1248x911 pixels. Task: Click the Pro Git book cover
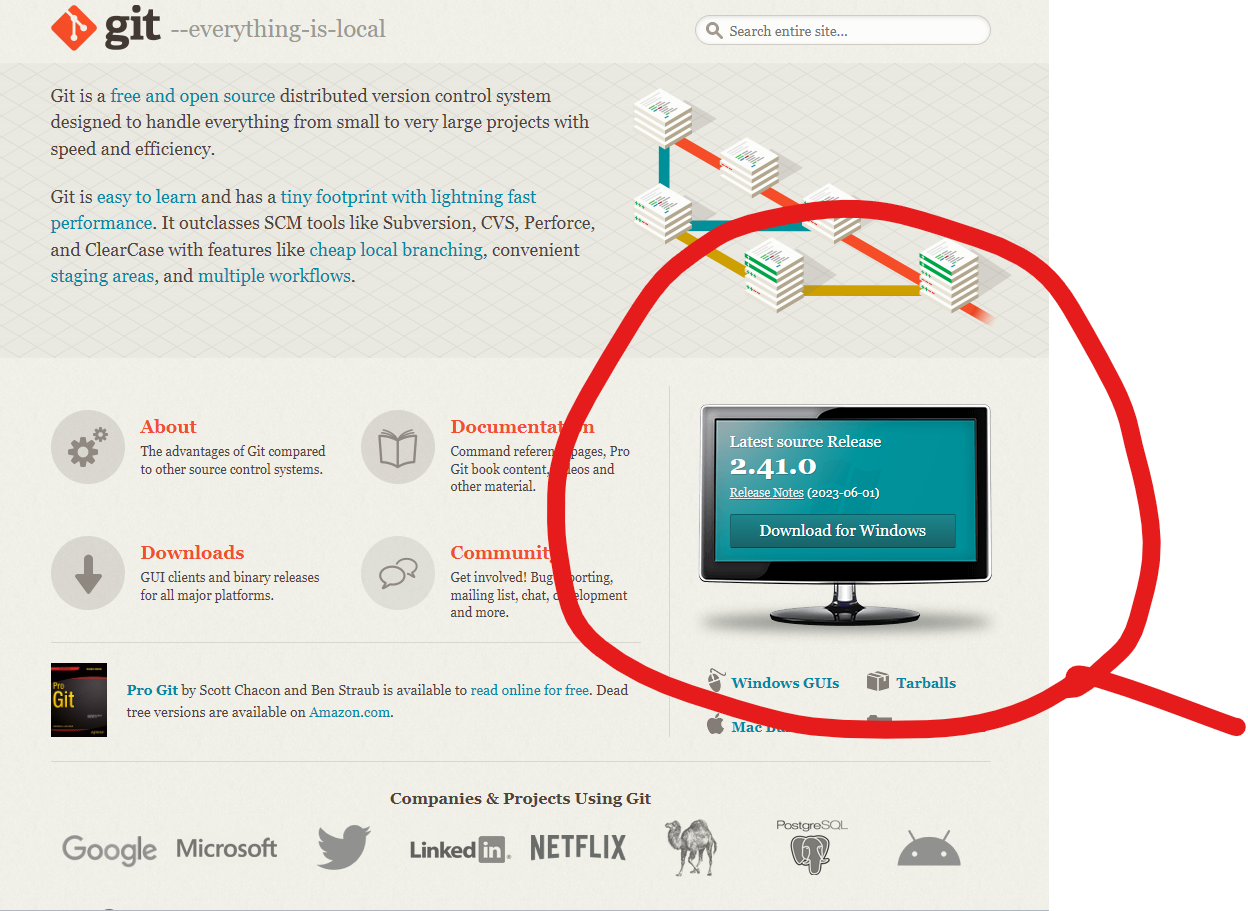click(x=79, y=700)
